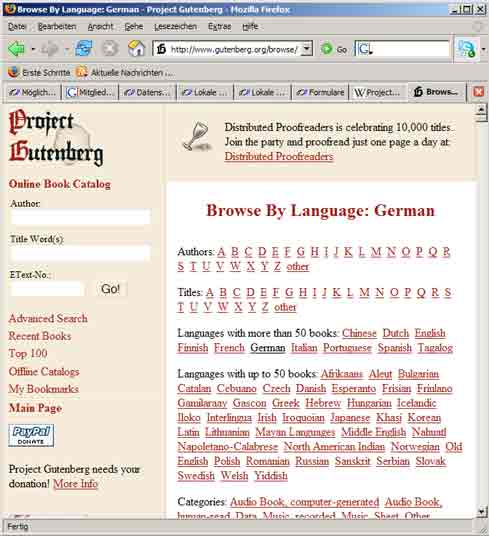Click the page scrollbar down arrow
Screen dimensions: 489x536
click(x=481, y=511)
